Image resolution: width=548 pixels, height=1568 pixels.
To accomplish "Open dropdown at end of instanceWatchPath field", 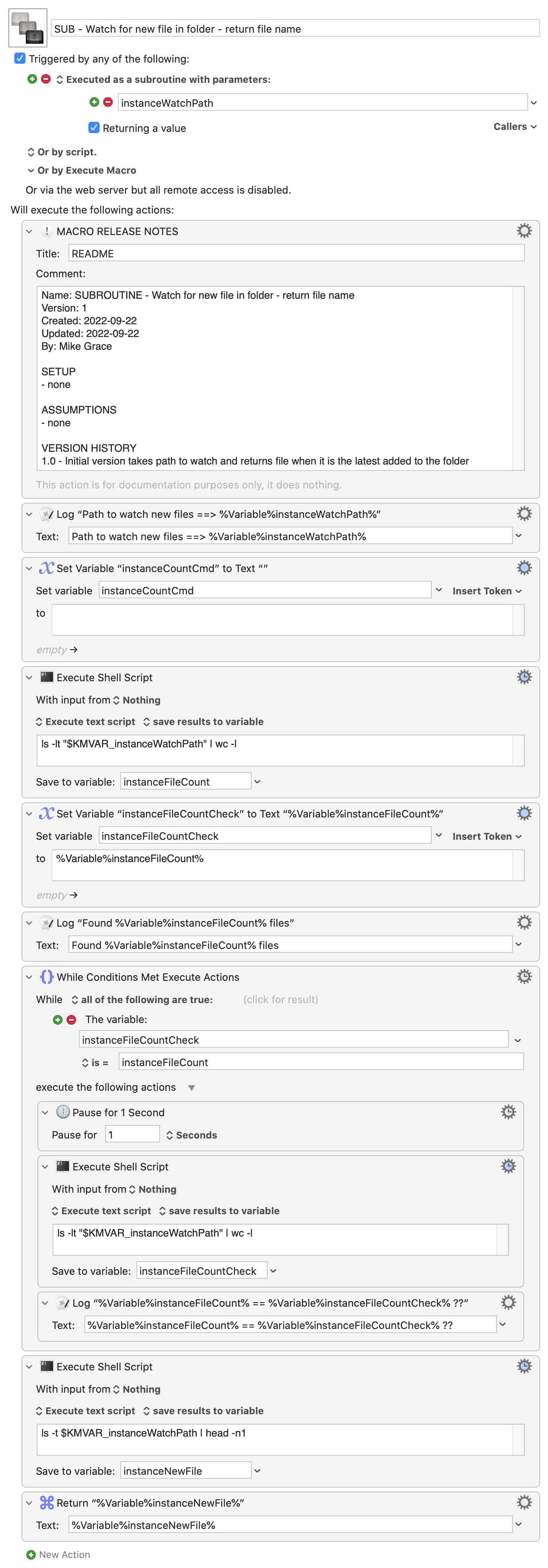I will click(x=533, y=103).
